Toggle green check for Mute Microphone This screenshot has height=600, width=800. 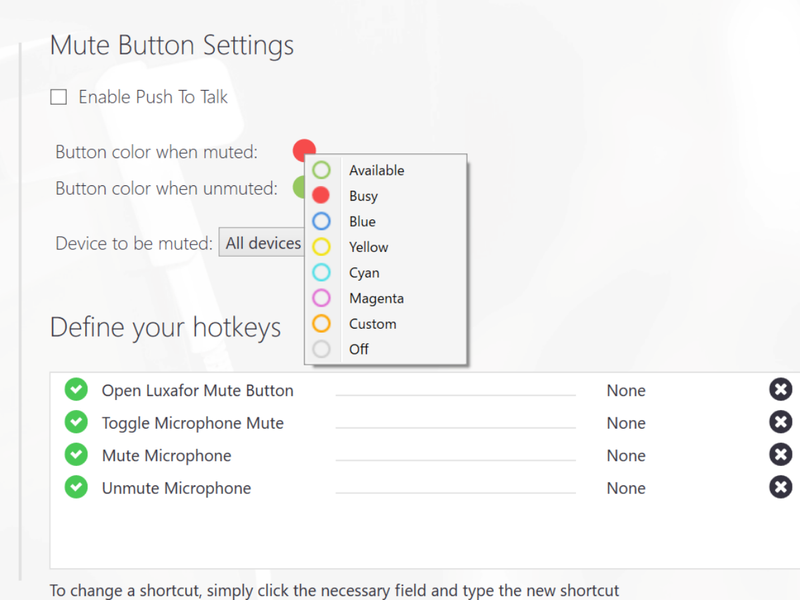pyautogui.click(x=76, y=455)
